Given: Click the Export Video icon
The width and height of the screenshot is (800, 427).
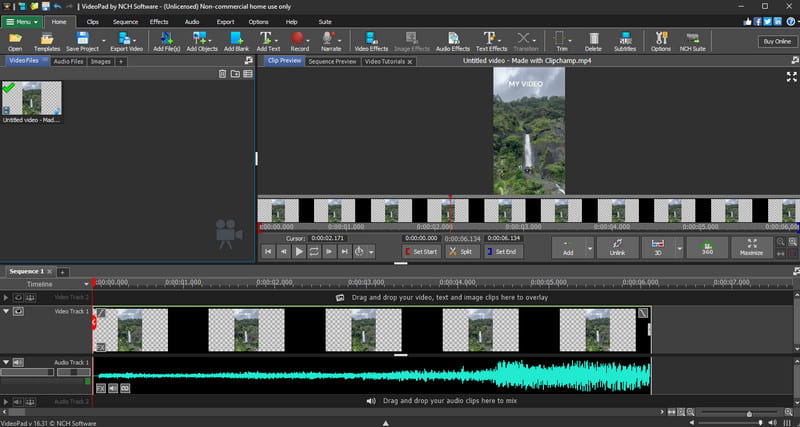Looking at the screenshot, I should coord(127,42).
